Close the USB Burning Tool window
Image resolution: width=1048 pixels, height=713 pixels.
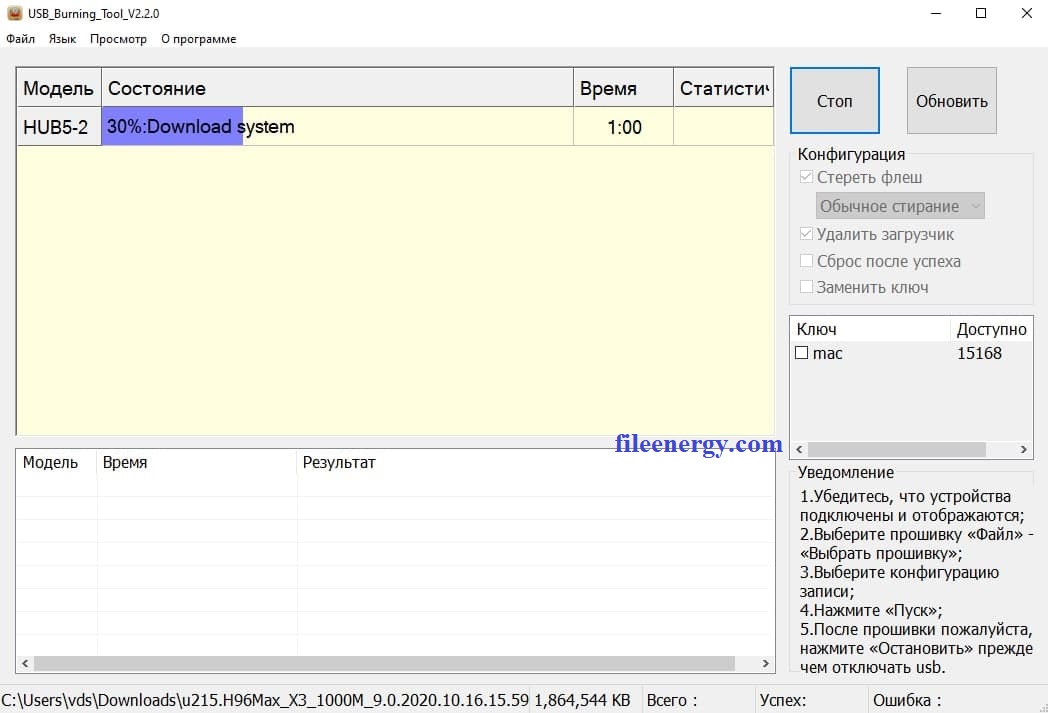tap(1027, 13)
